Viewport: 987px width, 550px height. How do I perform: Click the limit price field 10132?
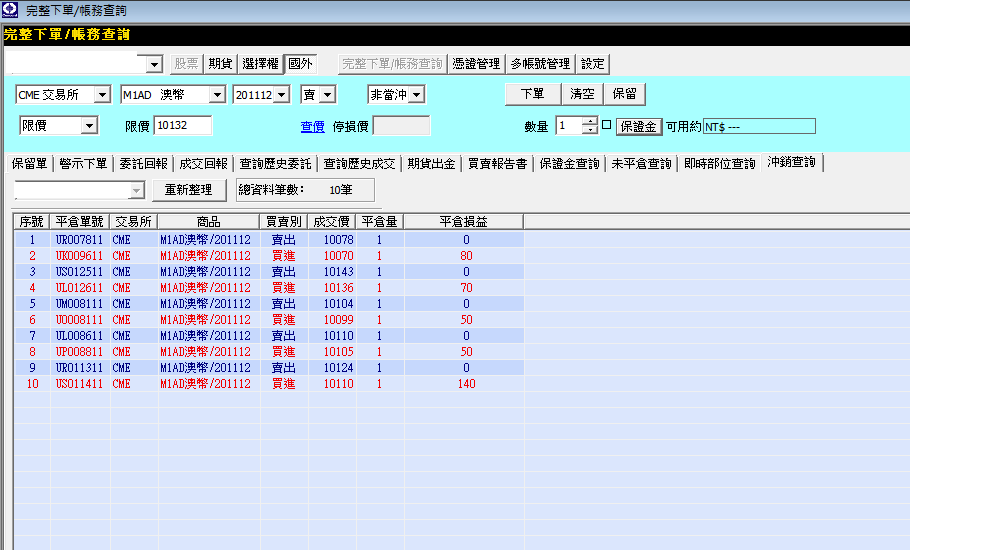pyautogui.click(x=183, y=125)
